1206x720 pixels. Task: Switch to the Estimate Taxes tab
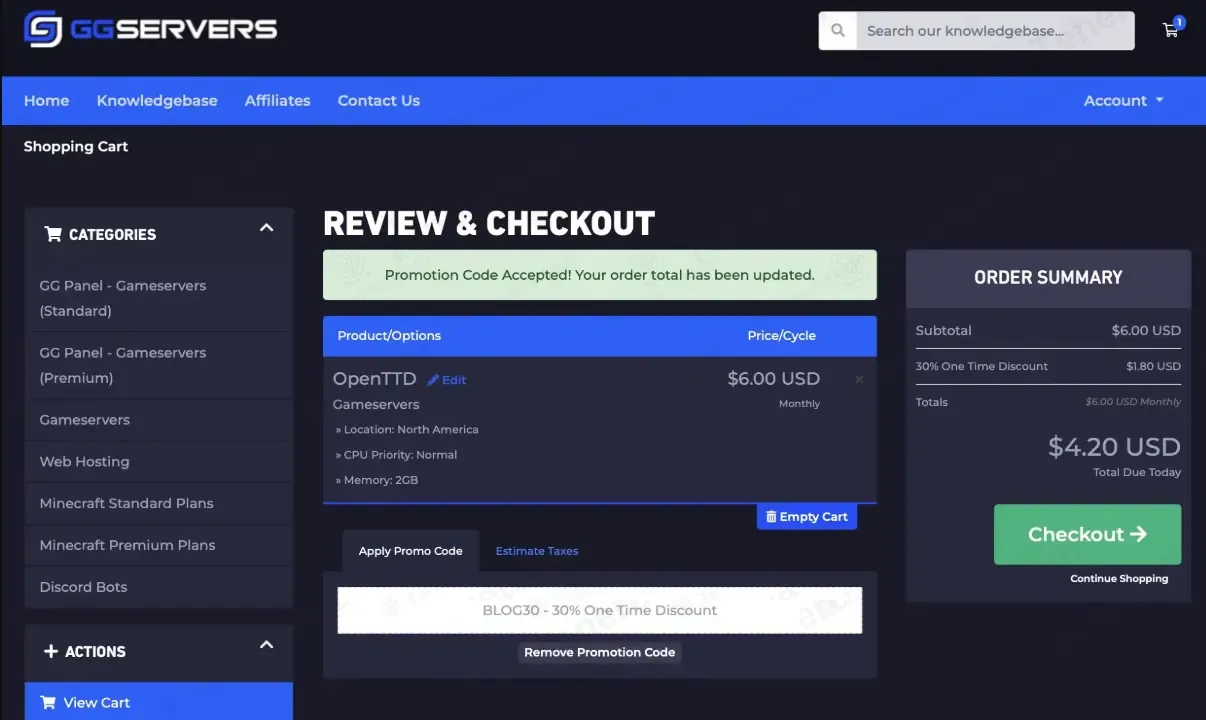coord(536,551)
